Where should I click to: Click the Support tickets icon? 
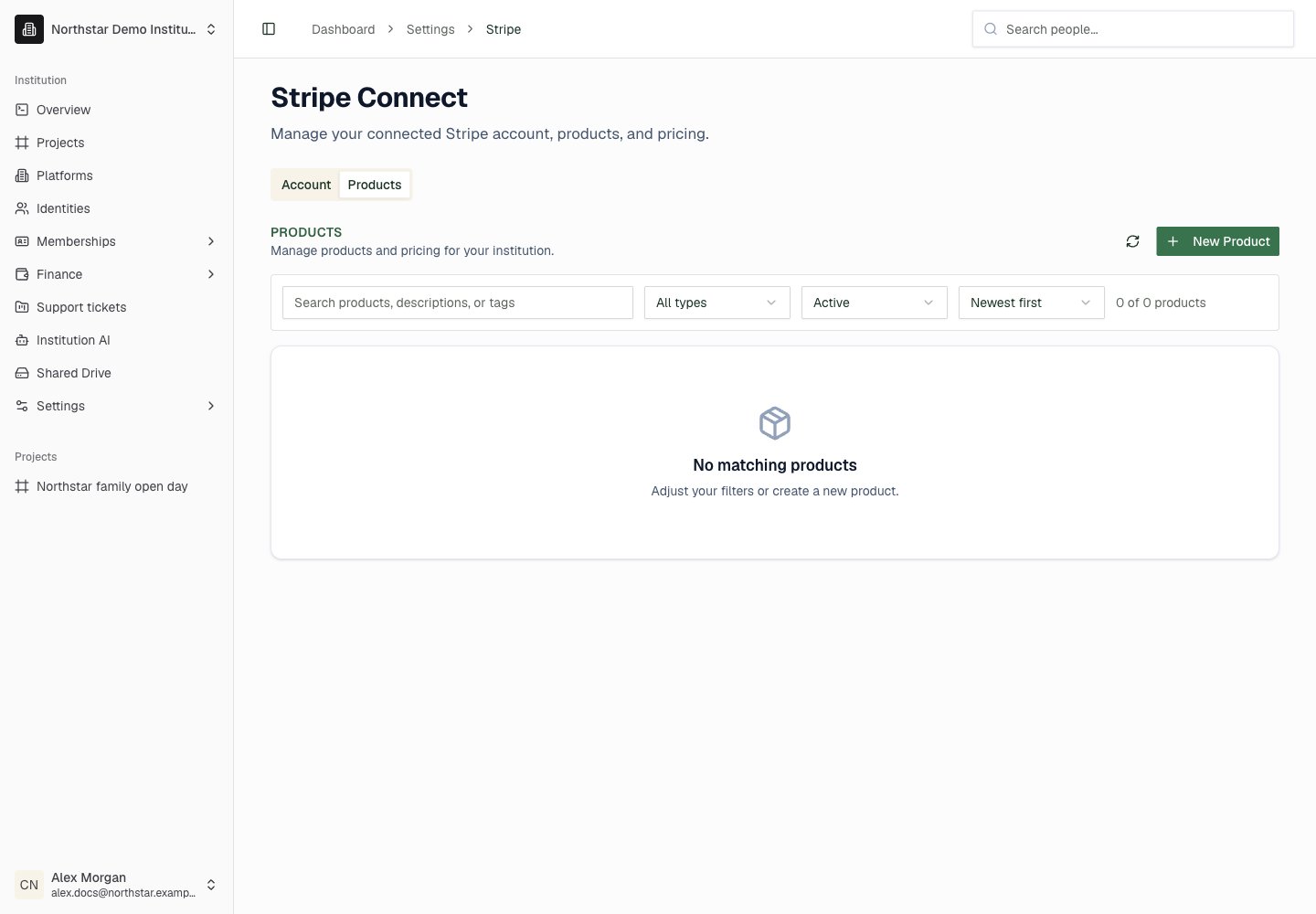22,307
